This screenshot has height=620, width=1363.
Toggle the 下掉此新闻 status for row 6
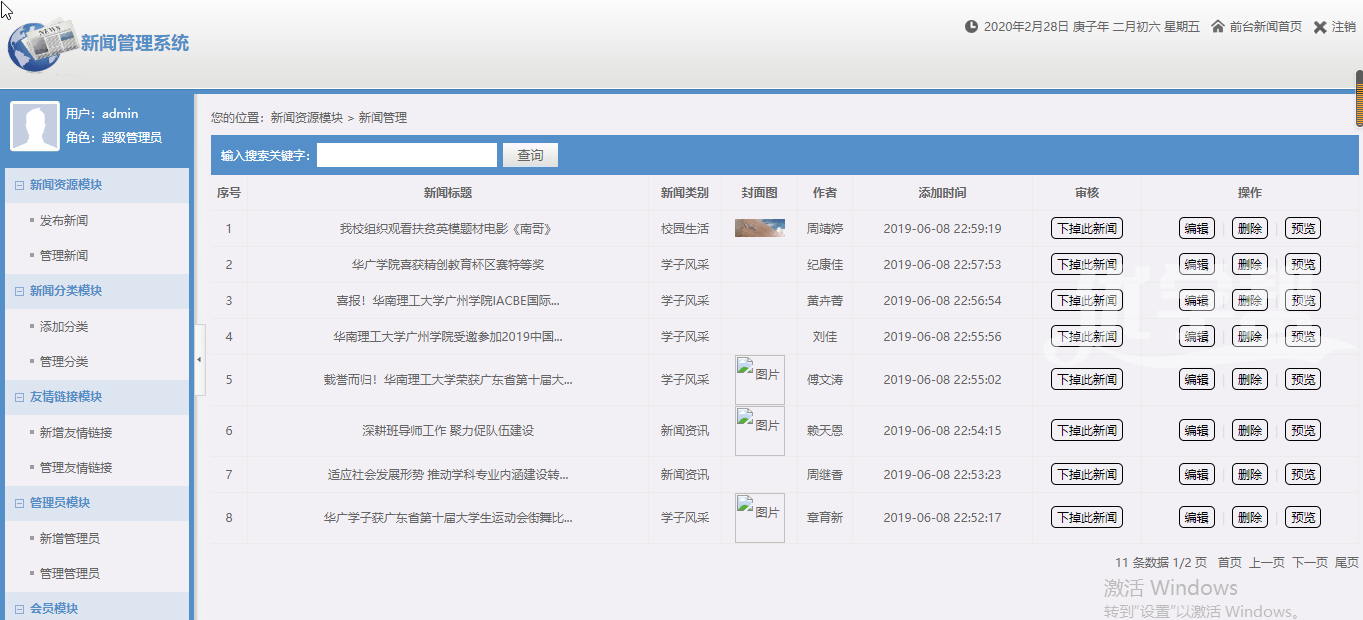click(x=1086, y=431)
